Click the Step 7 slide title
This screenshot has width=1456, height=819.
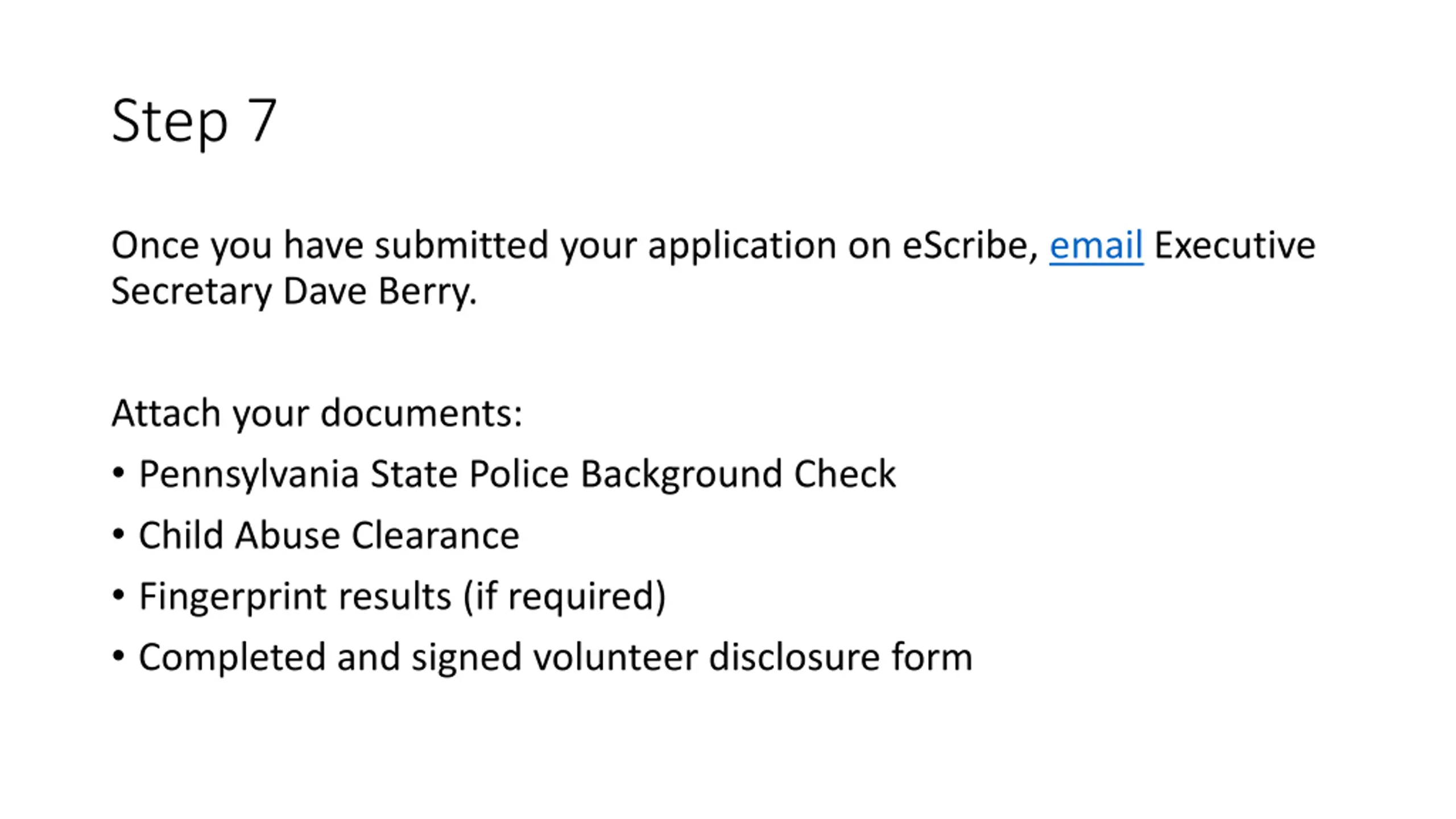point(194,122)
